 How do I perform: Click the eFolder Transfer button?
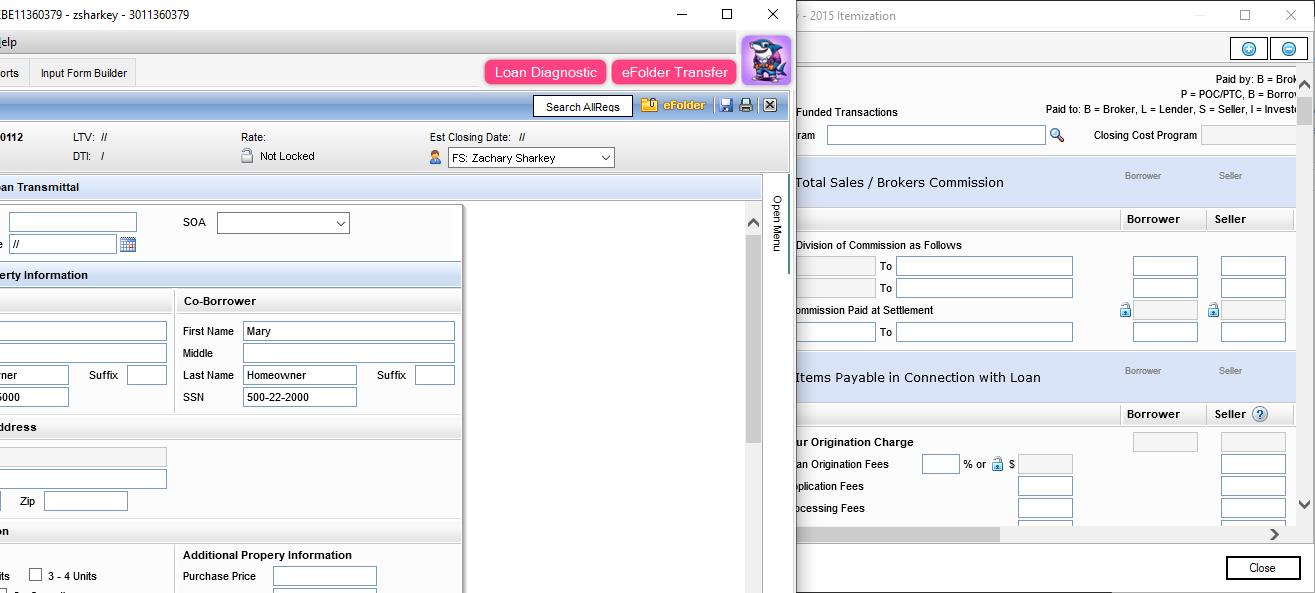click(x=674, y=72)
